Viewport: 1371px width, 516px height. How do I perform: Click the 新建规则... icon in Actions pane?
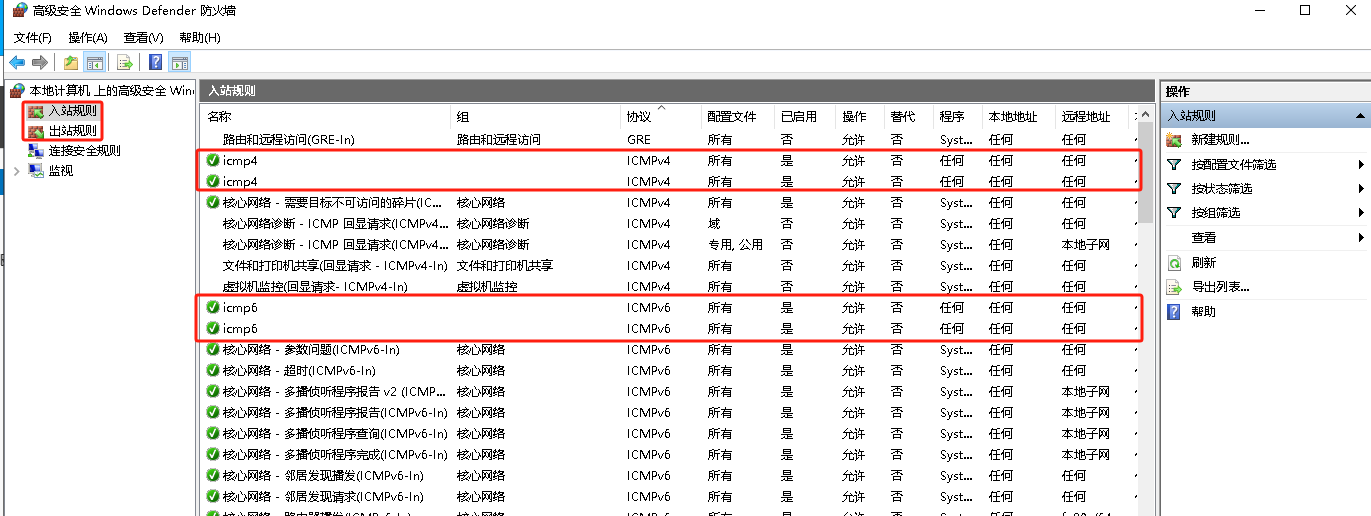(x=1174, y=140)
